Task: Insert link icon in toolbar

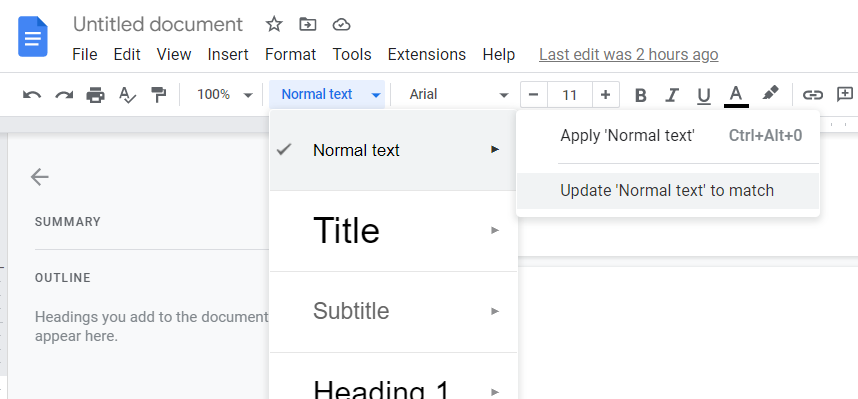Action: point(813,95)
